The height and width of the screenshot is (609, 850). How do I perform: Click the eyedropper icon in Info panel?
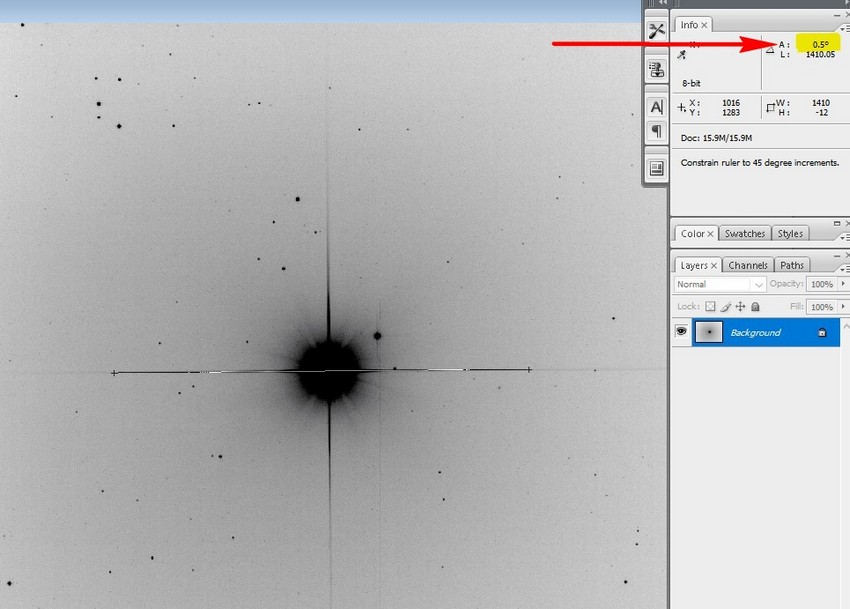click(x=682, y=55)
